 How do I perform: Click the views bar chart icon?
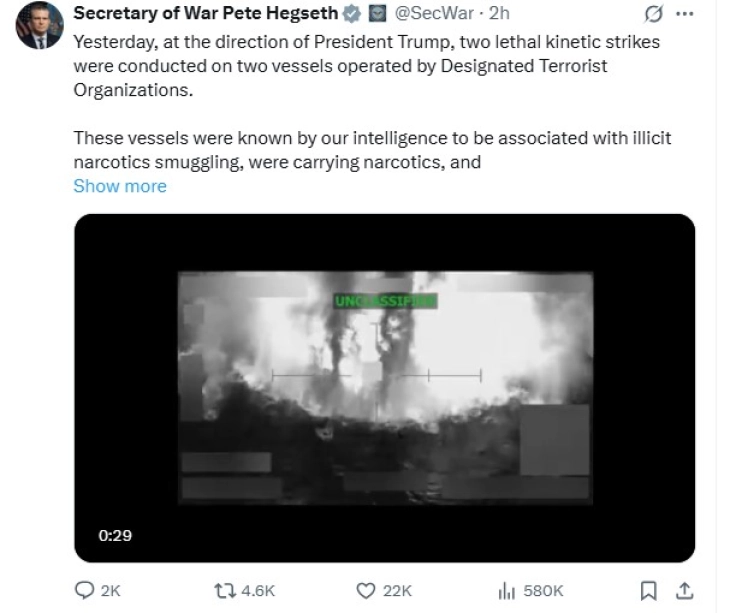[x=506, y=590]
